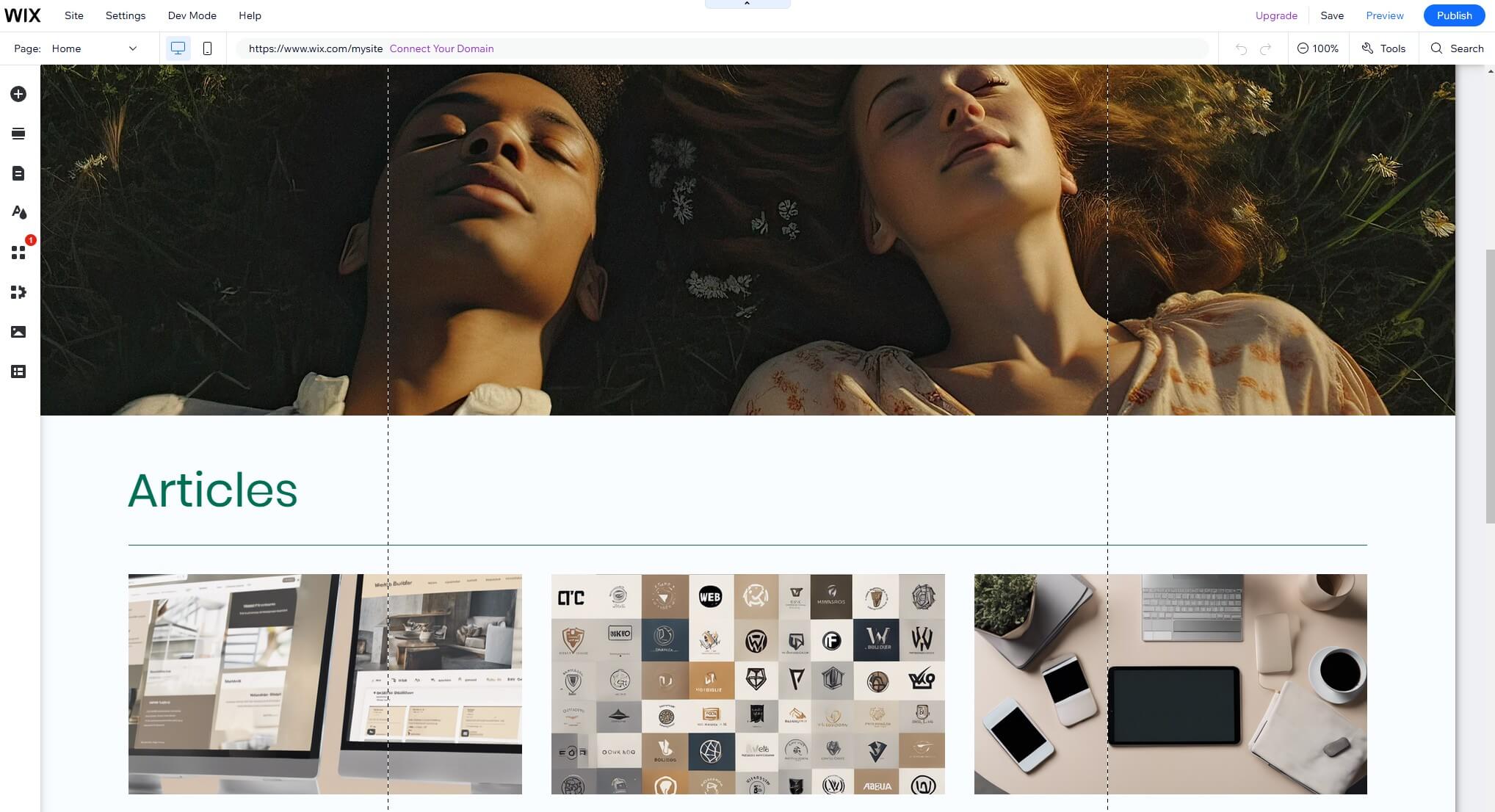Switch to desktop view icon

pos(178,48)
